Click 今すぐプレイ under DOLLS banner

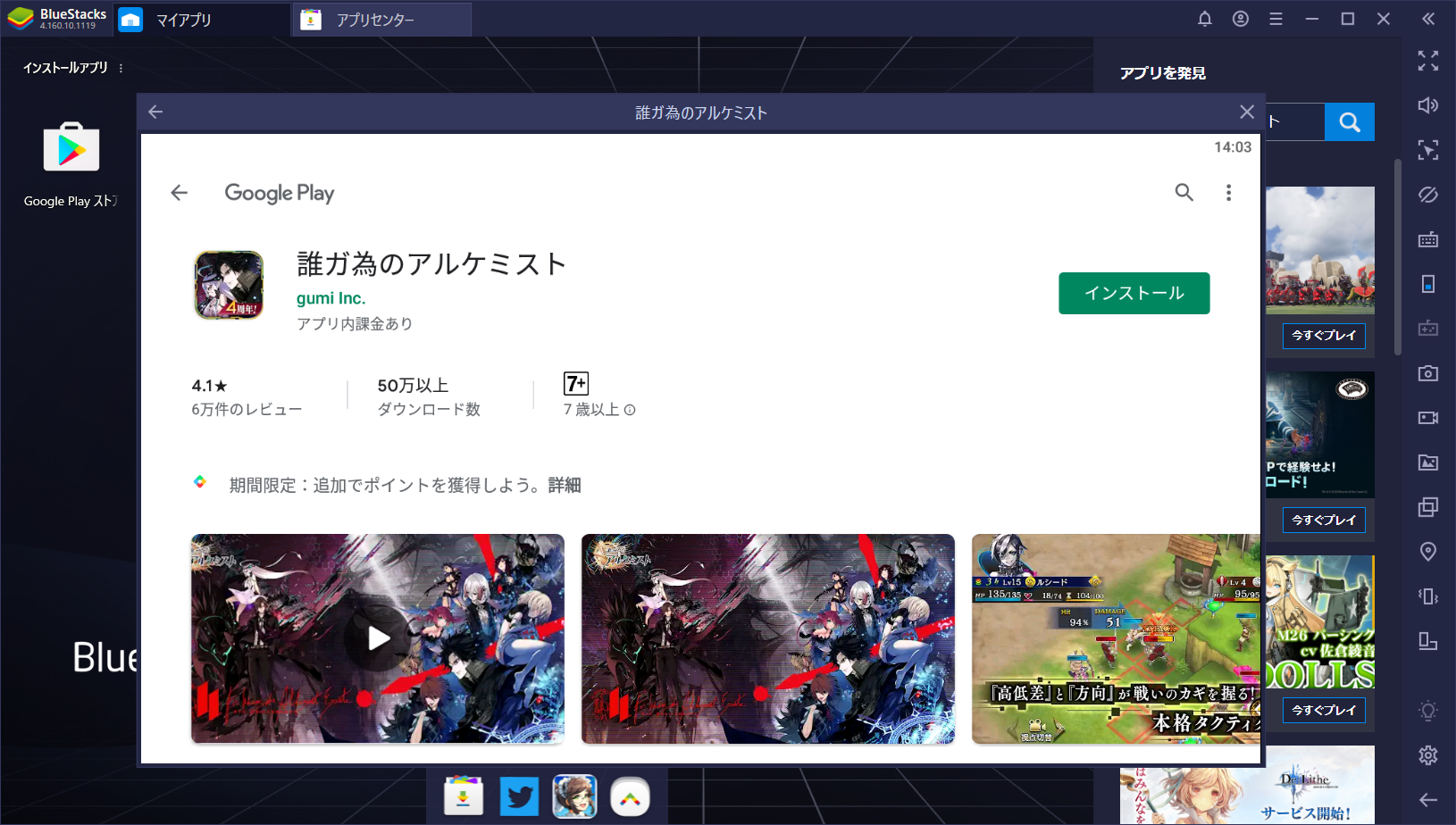tap(1324, 710)
